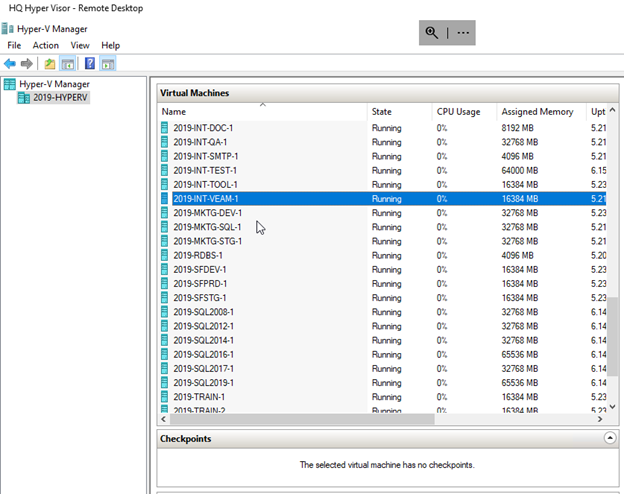Open the more options ellipsis in remote bar
This screenshot has width=624, height=494.
tap(463, 33)
